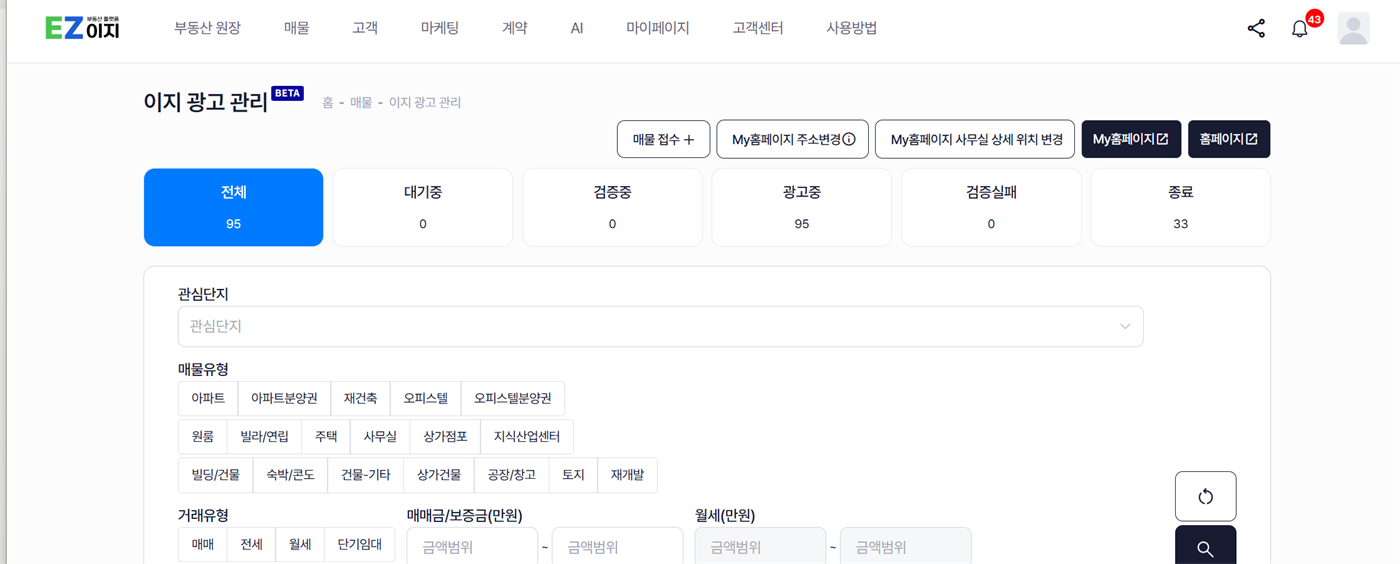Open the 사용방법 menu
This screenshot has height=564, width=1400.
coord(852,28)
